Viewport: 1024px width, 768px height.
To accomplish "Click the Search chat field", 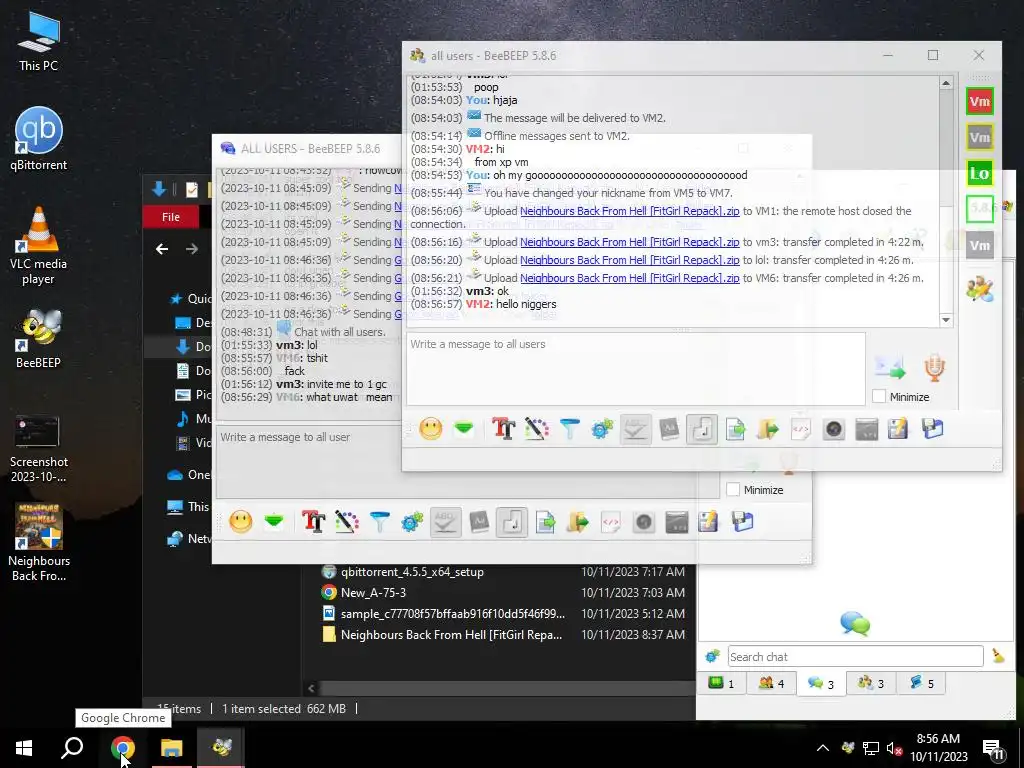I will coord(856,656).
